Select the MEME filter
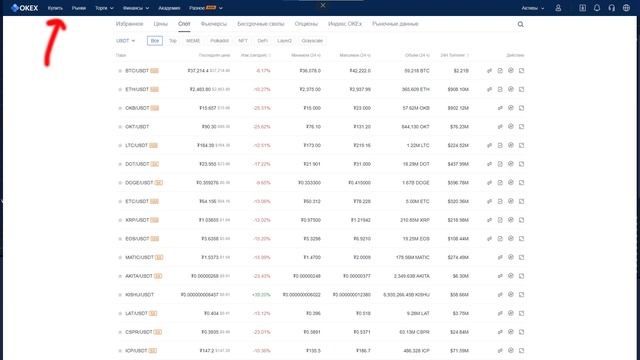The image size is (640, 360). pos(193,41)
